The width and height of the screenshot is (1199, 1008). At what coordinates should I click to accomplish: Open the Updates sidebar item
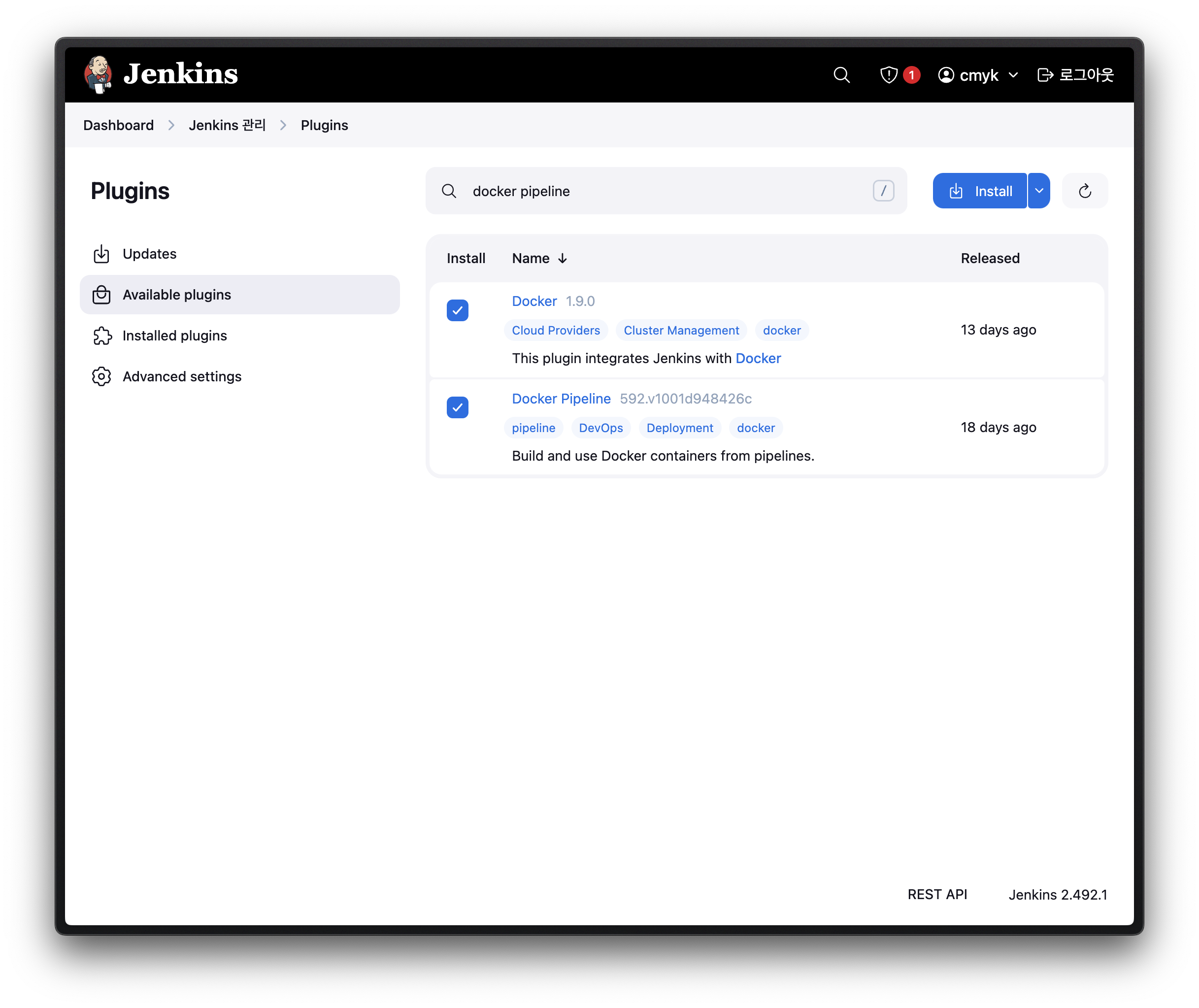point(240,254)
